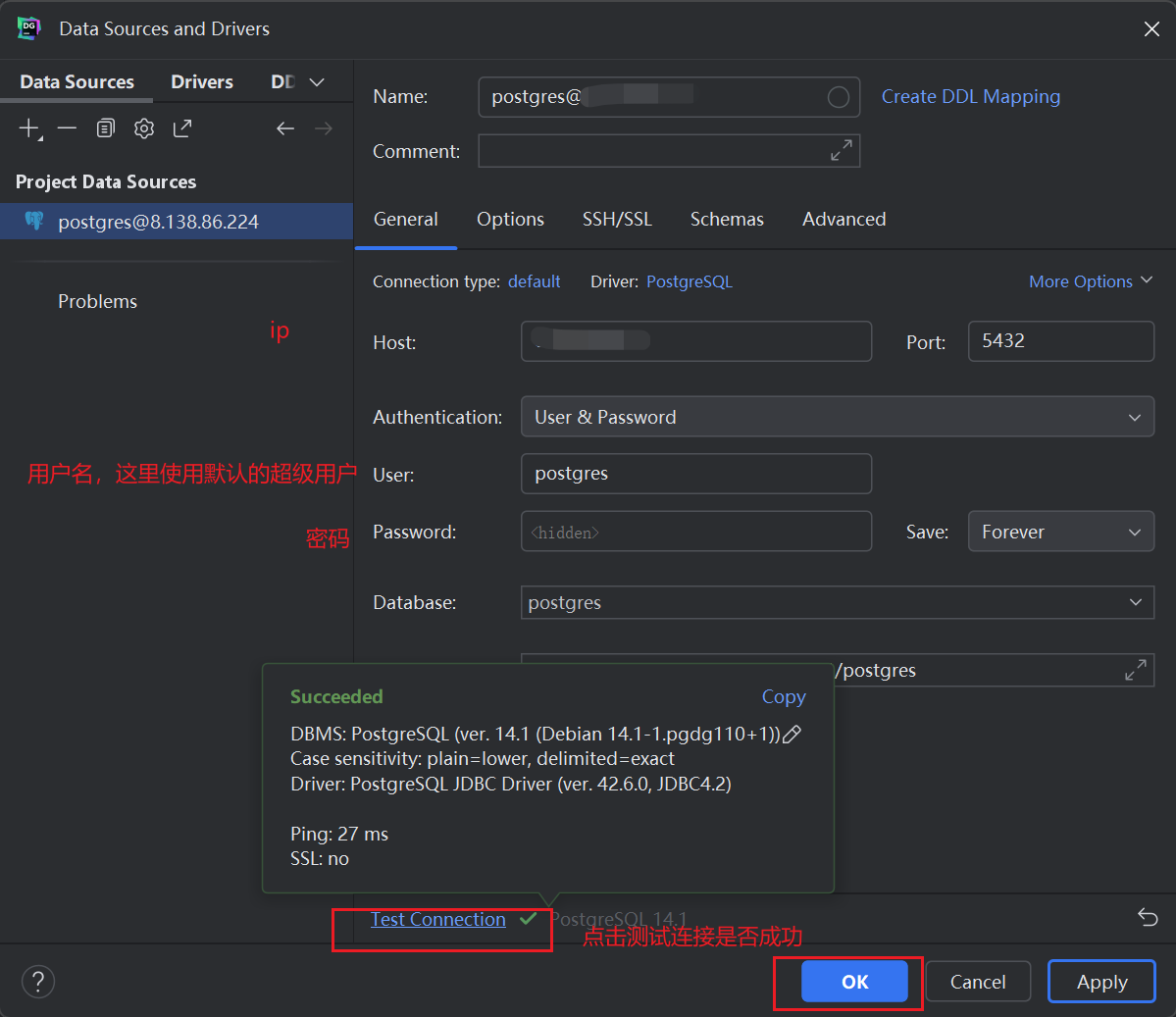Click the Host input field
The height and width of the screenshot is (1017, 1176).
pos(696,341)
